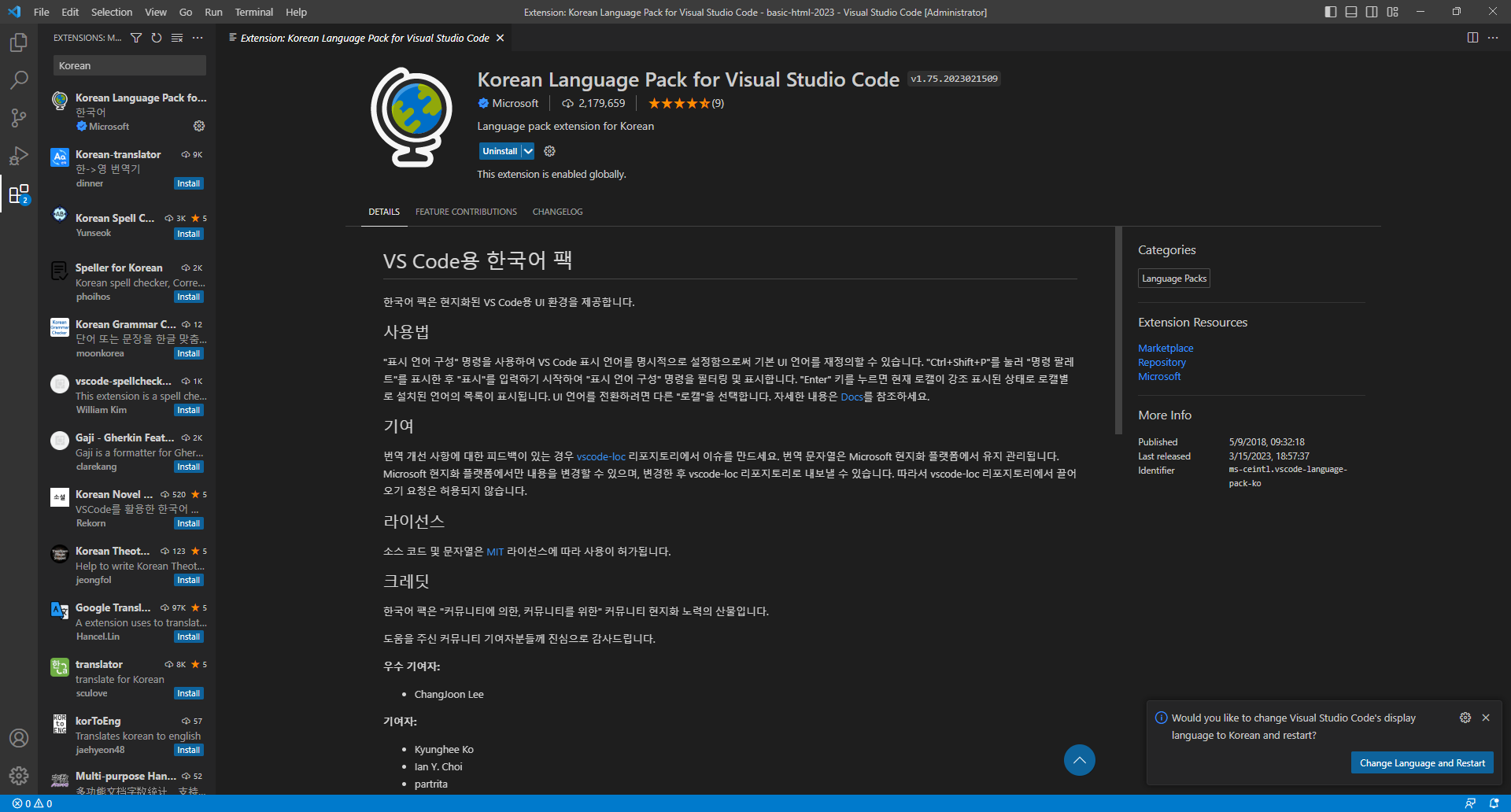1511x812 pixels.
Task: Click Change Language and Restart button
Action: click(x=1422, y=762)
